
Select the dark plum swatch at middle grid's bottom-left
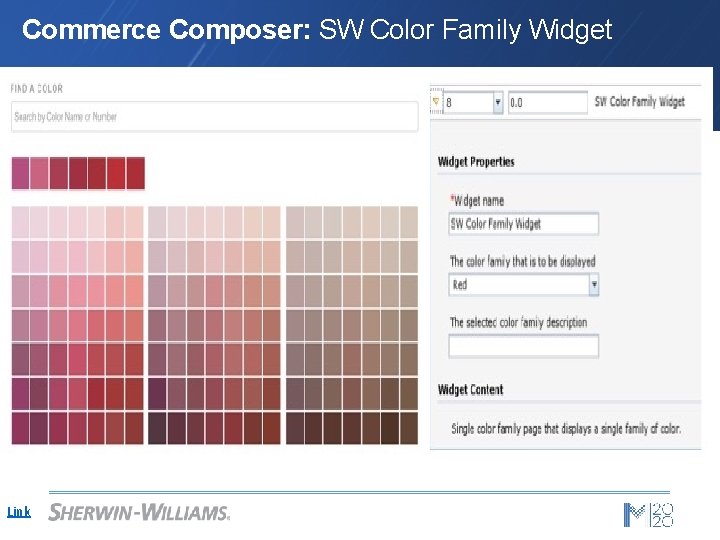[157, 428]
